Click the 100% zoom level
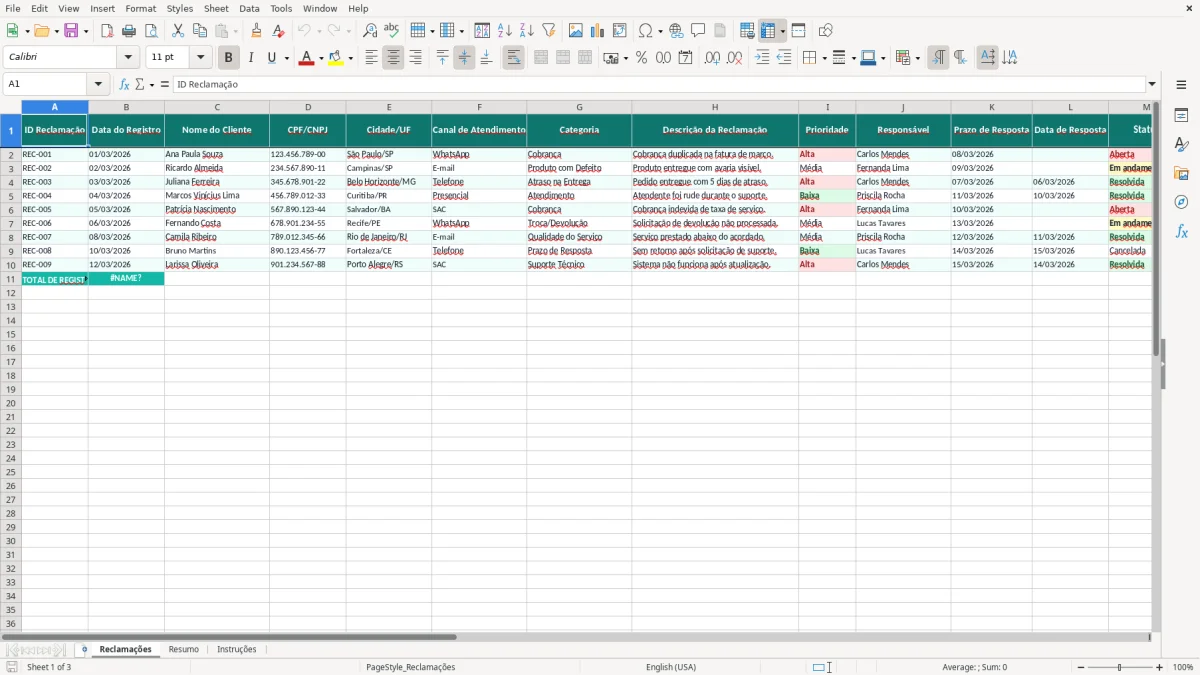This screenshot has width=1200, height=675. tap(1183, 667)
